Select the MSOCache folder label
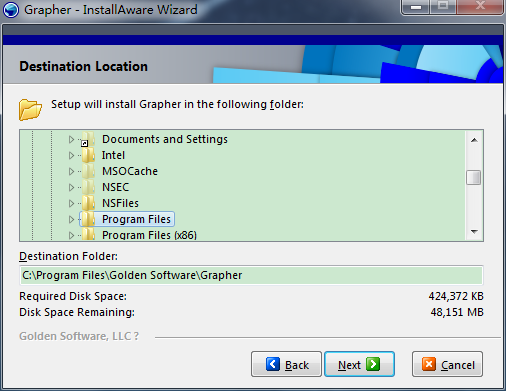This screenshot has height=391, width=506. click(130, 171)
